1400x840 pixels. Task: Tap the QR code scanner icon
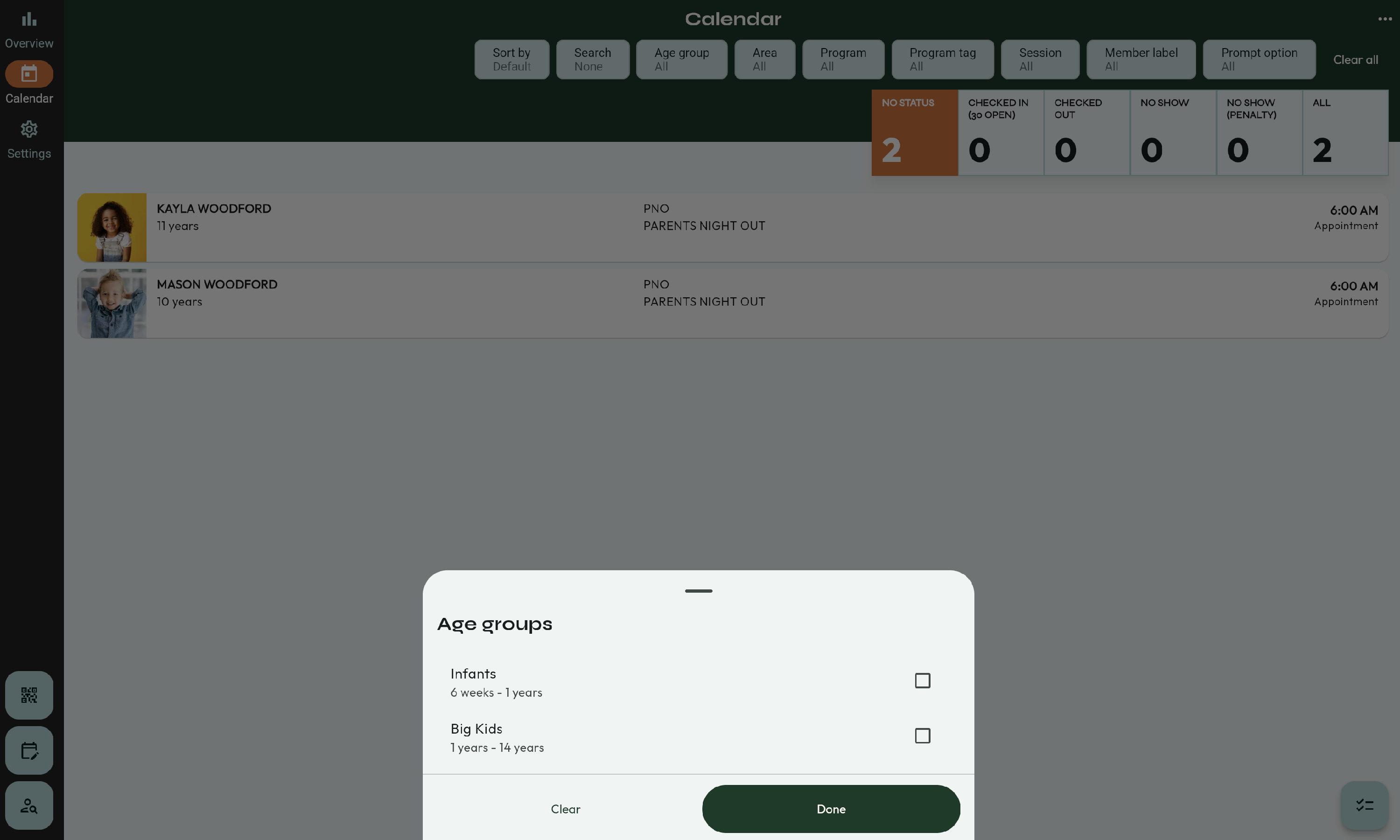click(29, 695)
